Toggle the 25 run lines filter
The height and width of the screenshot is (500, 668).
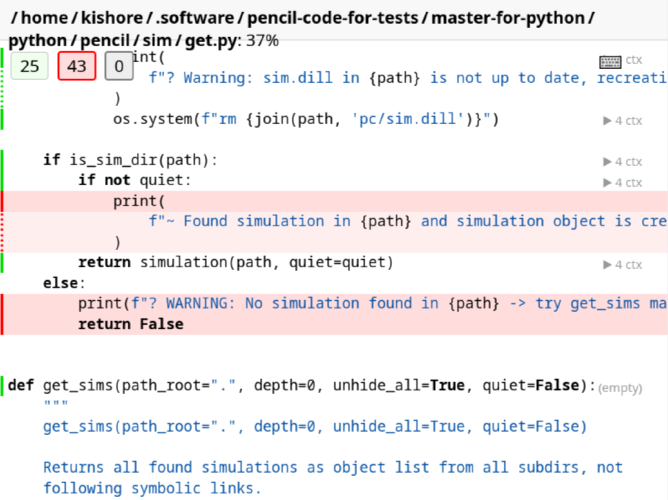(x=30, y=67)
